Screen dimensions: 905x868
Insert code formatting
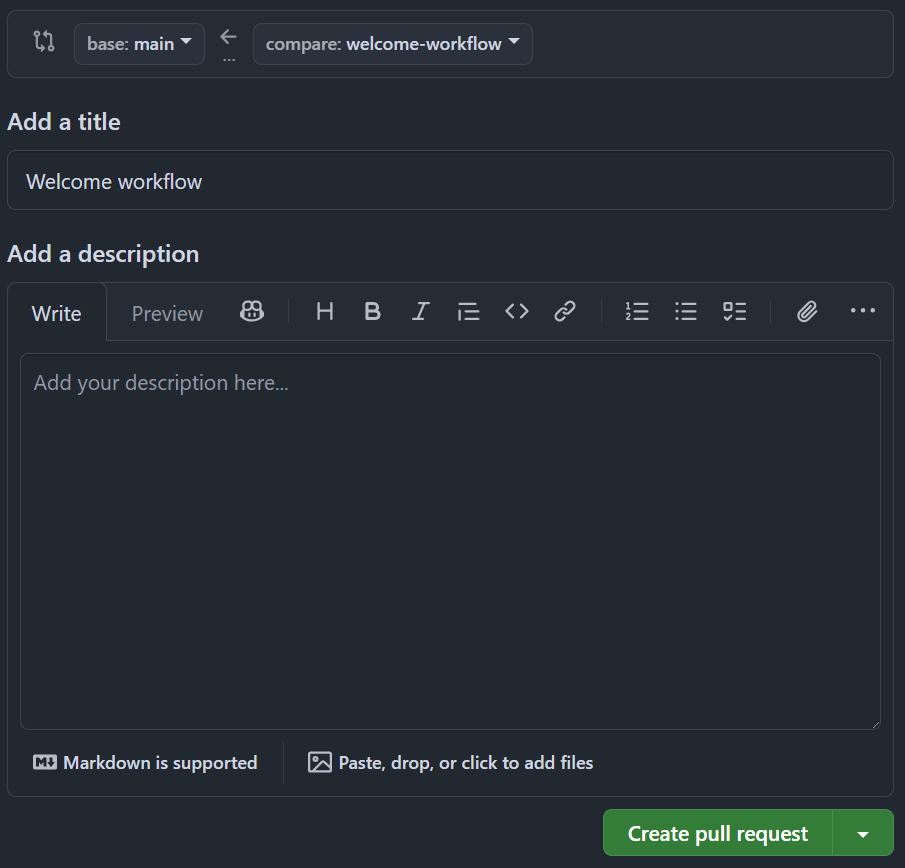(x=516, y=312)
